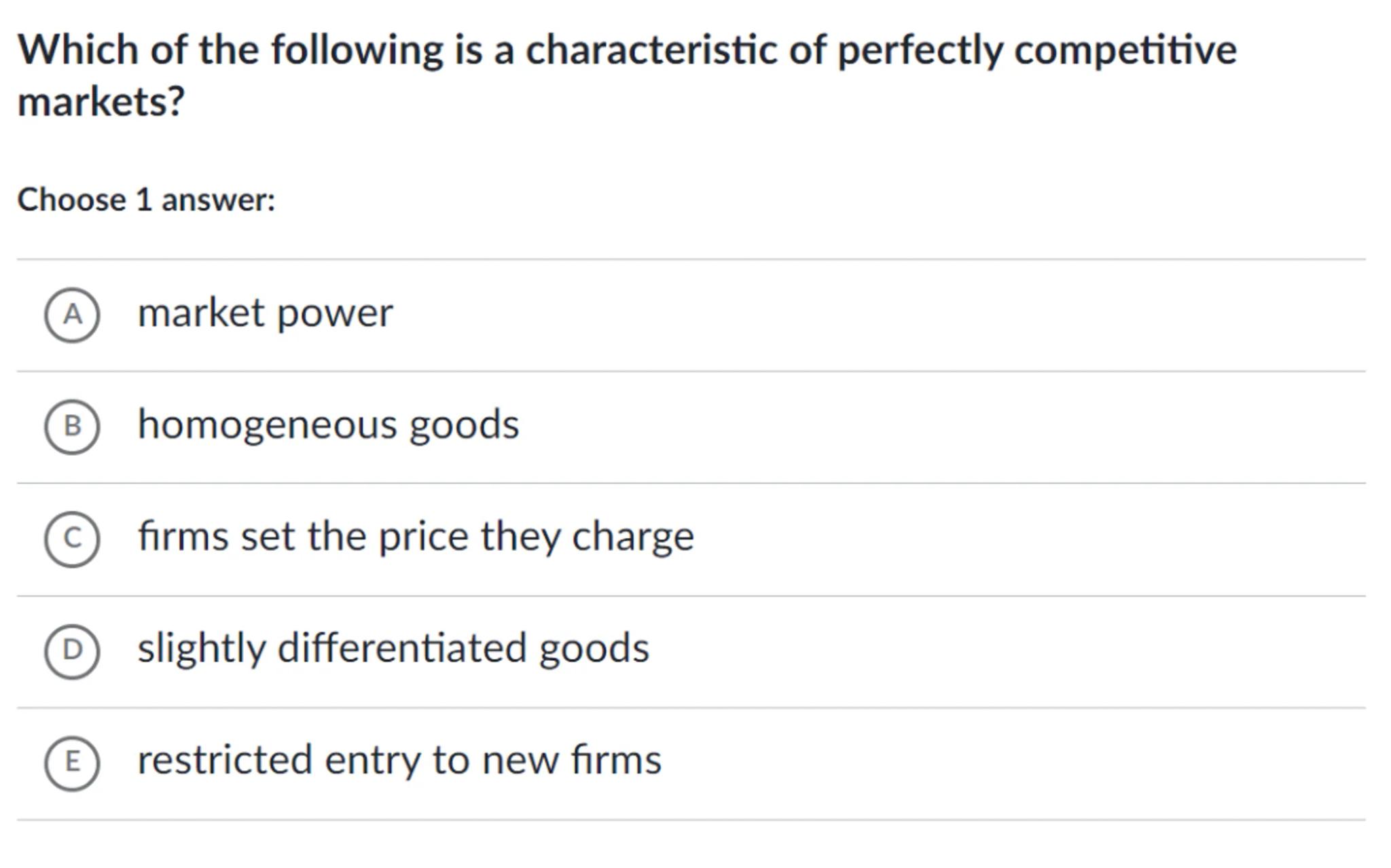Click the word "characteristic" in the question
This screenshot has height=868, width=1391.
point(651,50)
